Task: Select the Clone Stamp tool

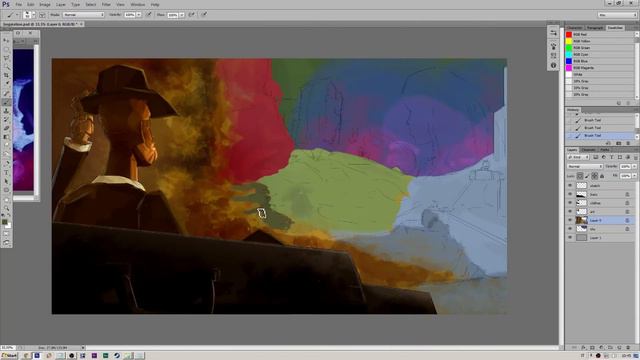Action: [x=6, y=111]
